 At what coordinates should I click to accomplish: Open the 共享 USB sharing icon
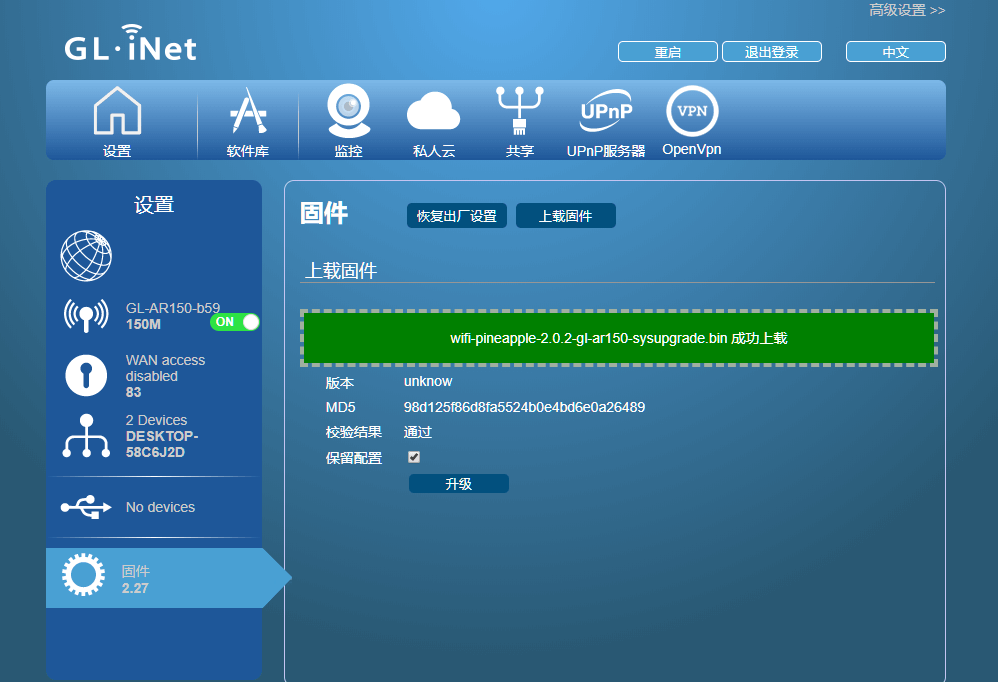click(519, 111)
